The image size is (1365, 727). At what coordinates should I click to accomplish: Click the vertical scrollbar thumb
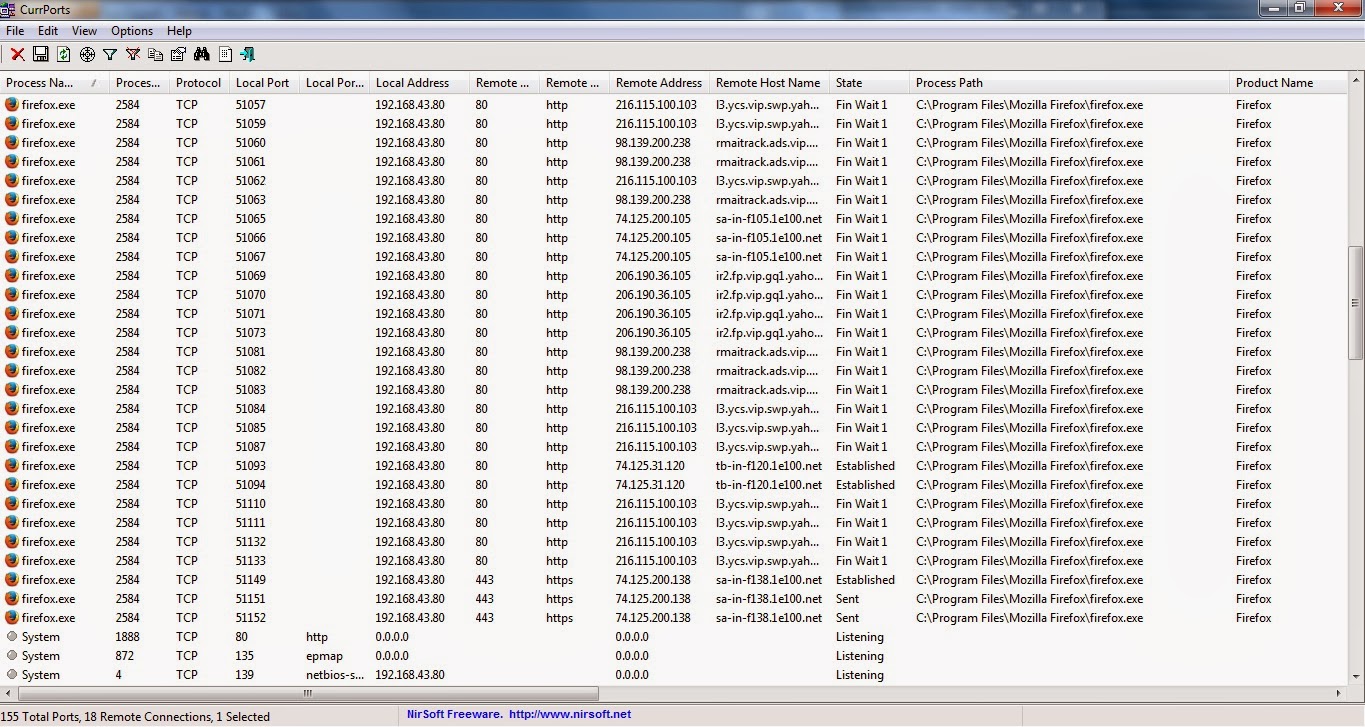1356,302
